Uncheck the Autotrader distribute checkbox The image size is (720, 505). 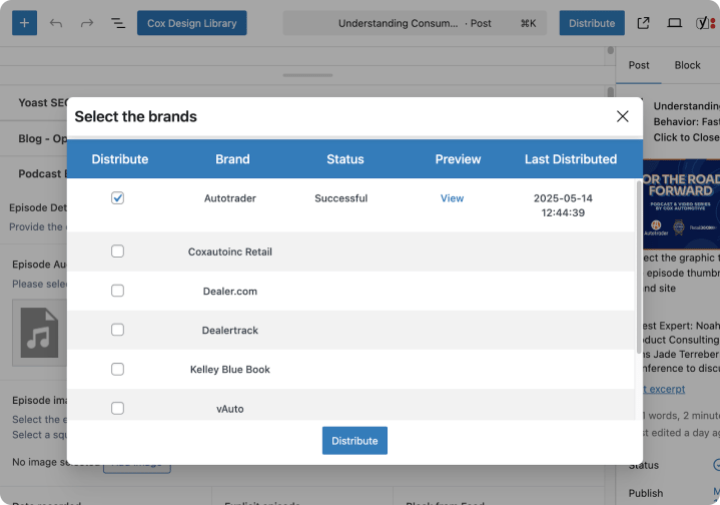[x=118, y=198]
